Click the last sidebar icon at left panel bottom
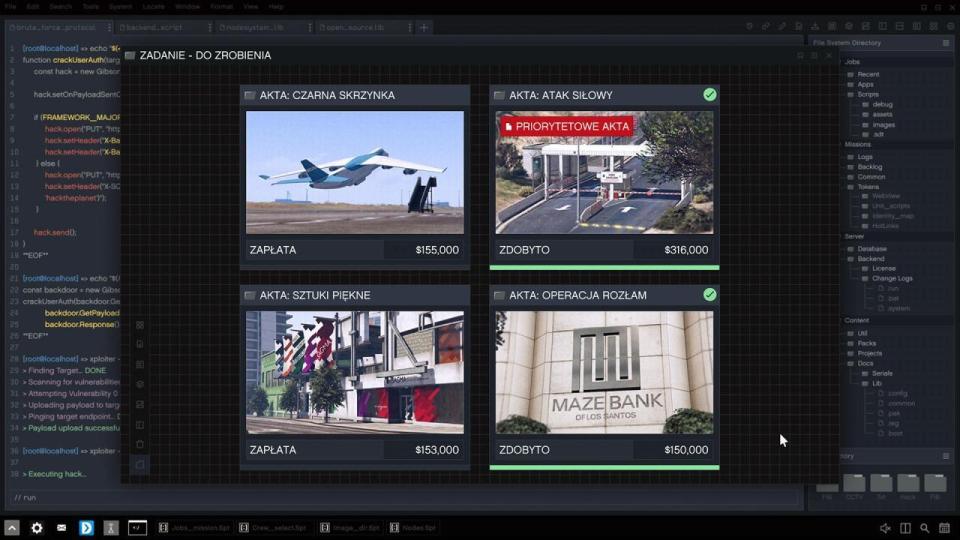Viewport: 960px width, 540px height. click(x=140, y=465)
